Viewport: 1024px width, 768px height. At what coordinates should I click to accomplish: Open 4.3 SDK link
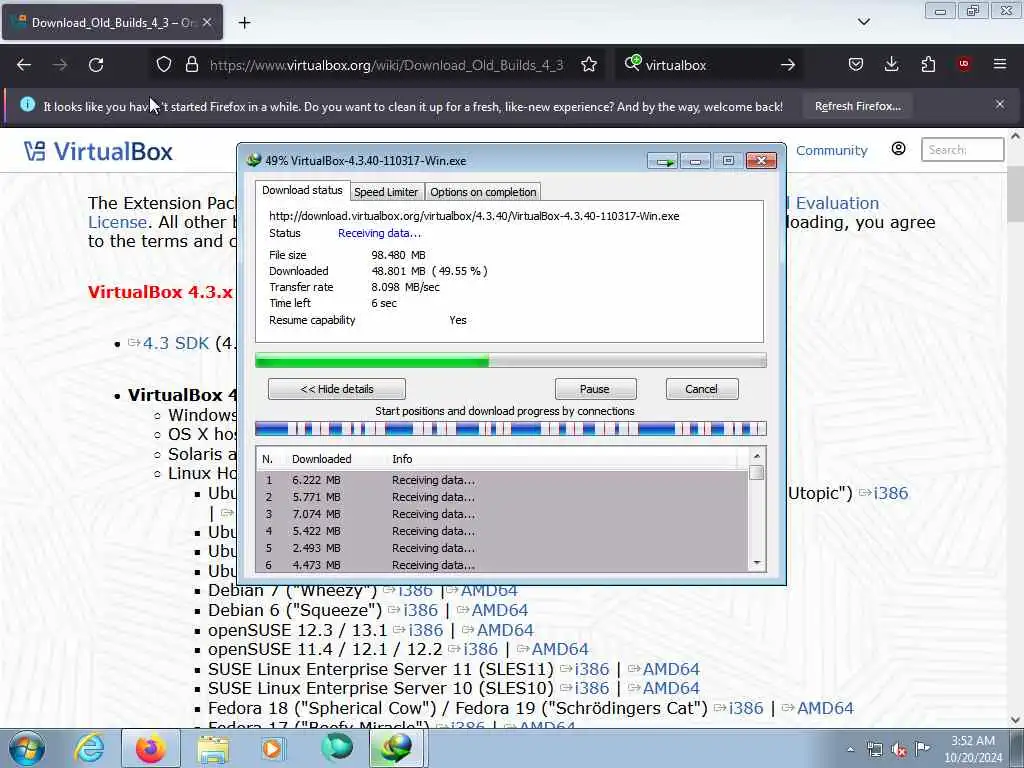pos(176,344)
